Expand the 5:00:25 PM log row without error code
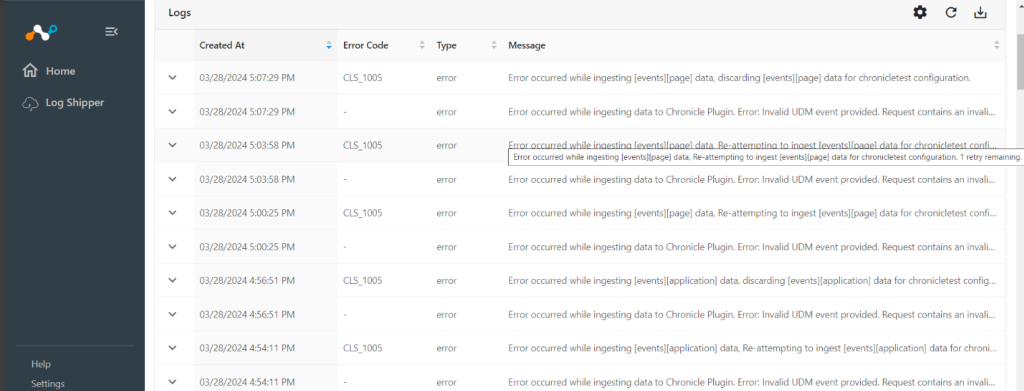 (x=172, y=247)
